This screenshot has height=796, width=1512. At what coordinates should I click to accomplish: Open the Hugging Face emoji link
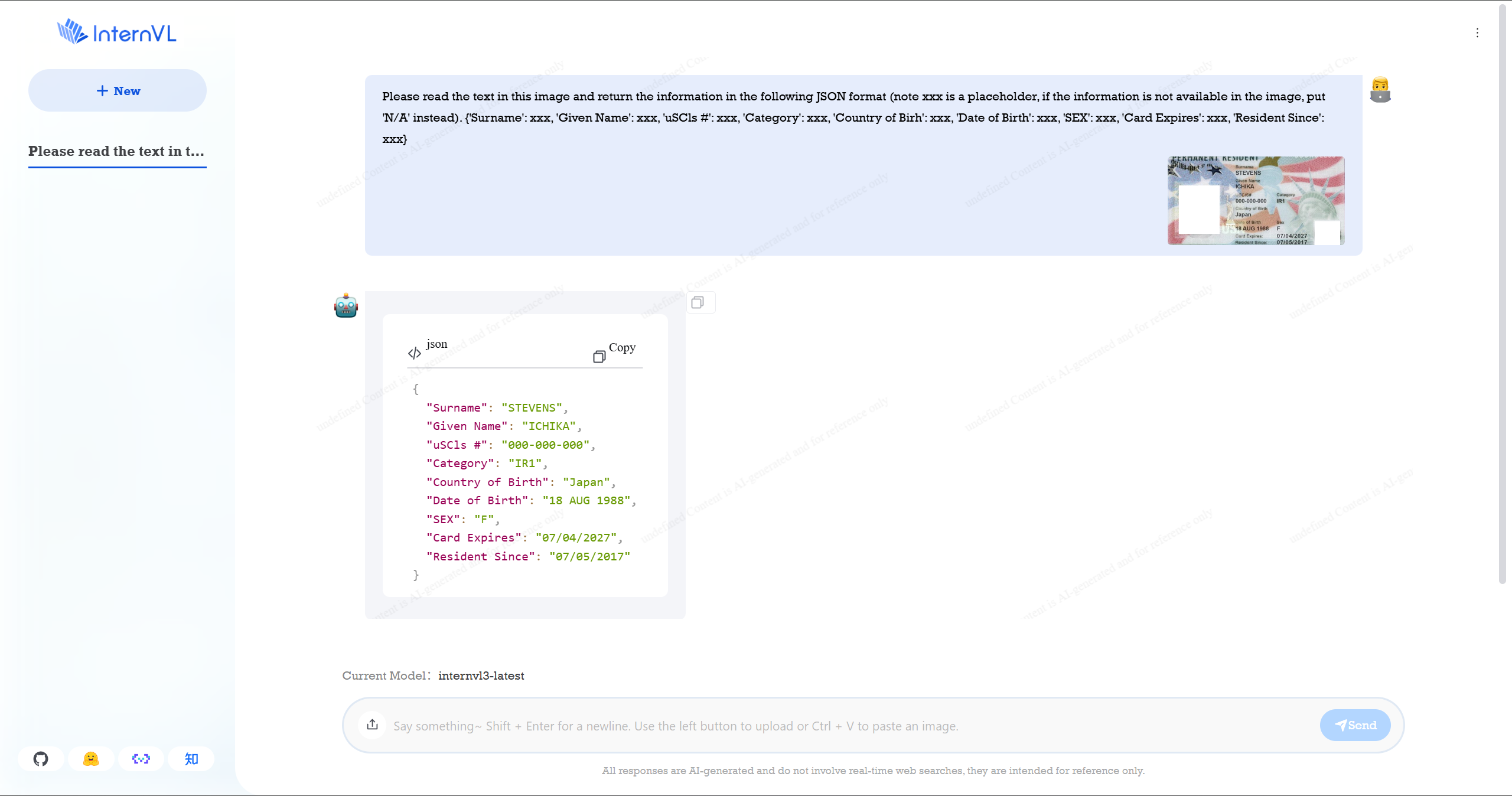[91, 759]
